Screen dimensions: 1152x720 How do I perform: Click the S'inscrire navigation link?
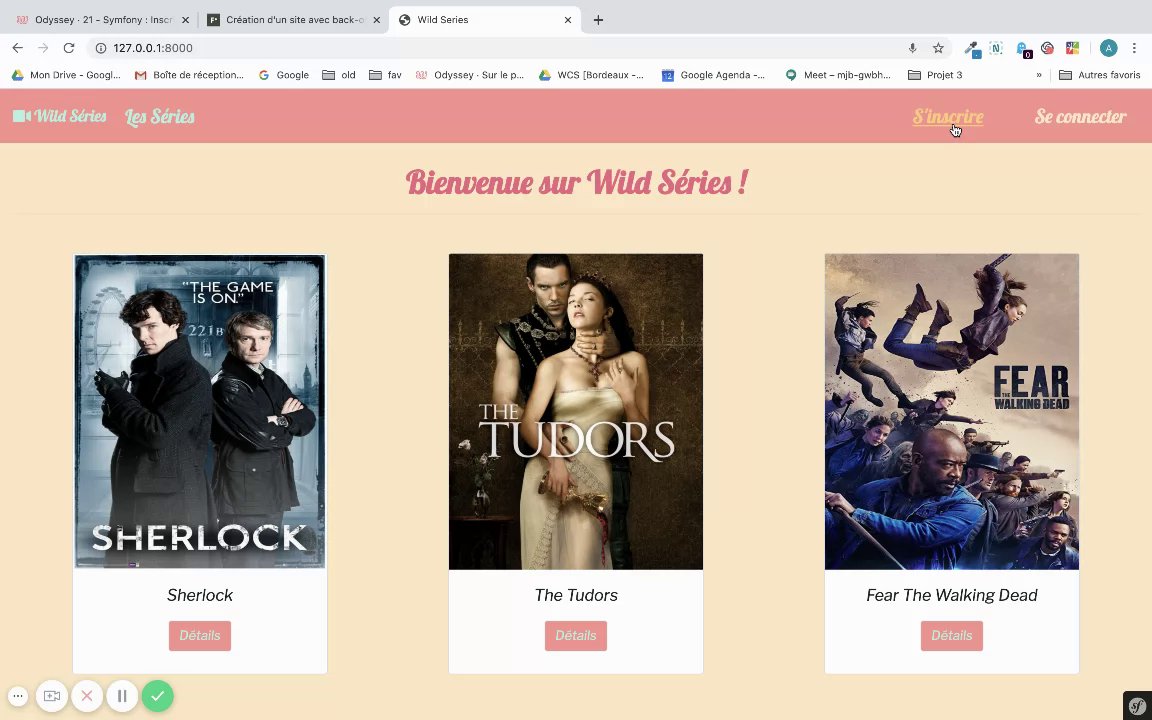pyautogui.click(x=948, y=116)
